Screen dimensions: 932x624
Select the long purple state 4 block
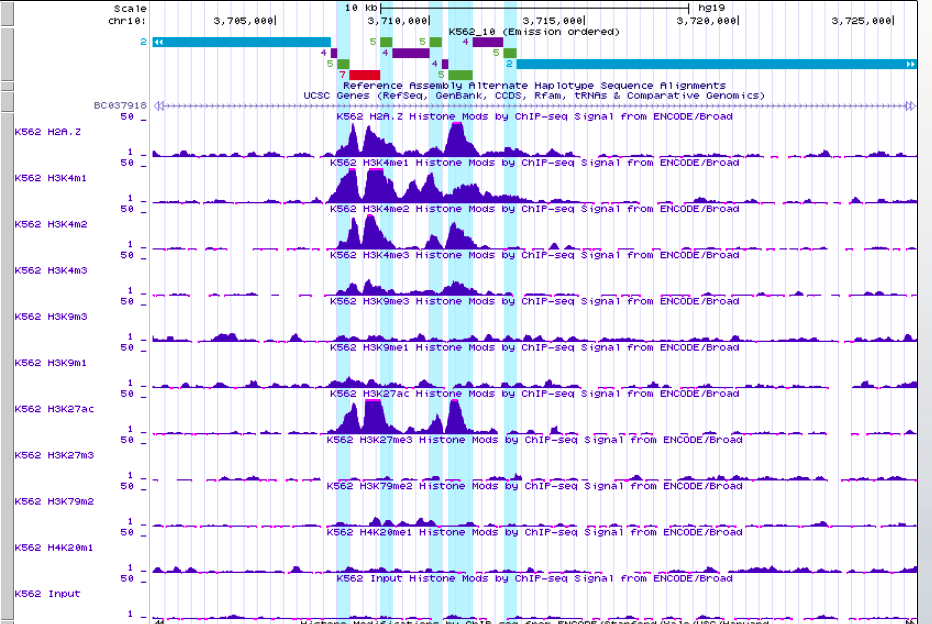(x=411, y=53)
